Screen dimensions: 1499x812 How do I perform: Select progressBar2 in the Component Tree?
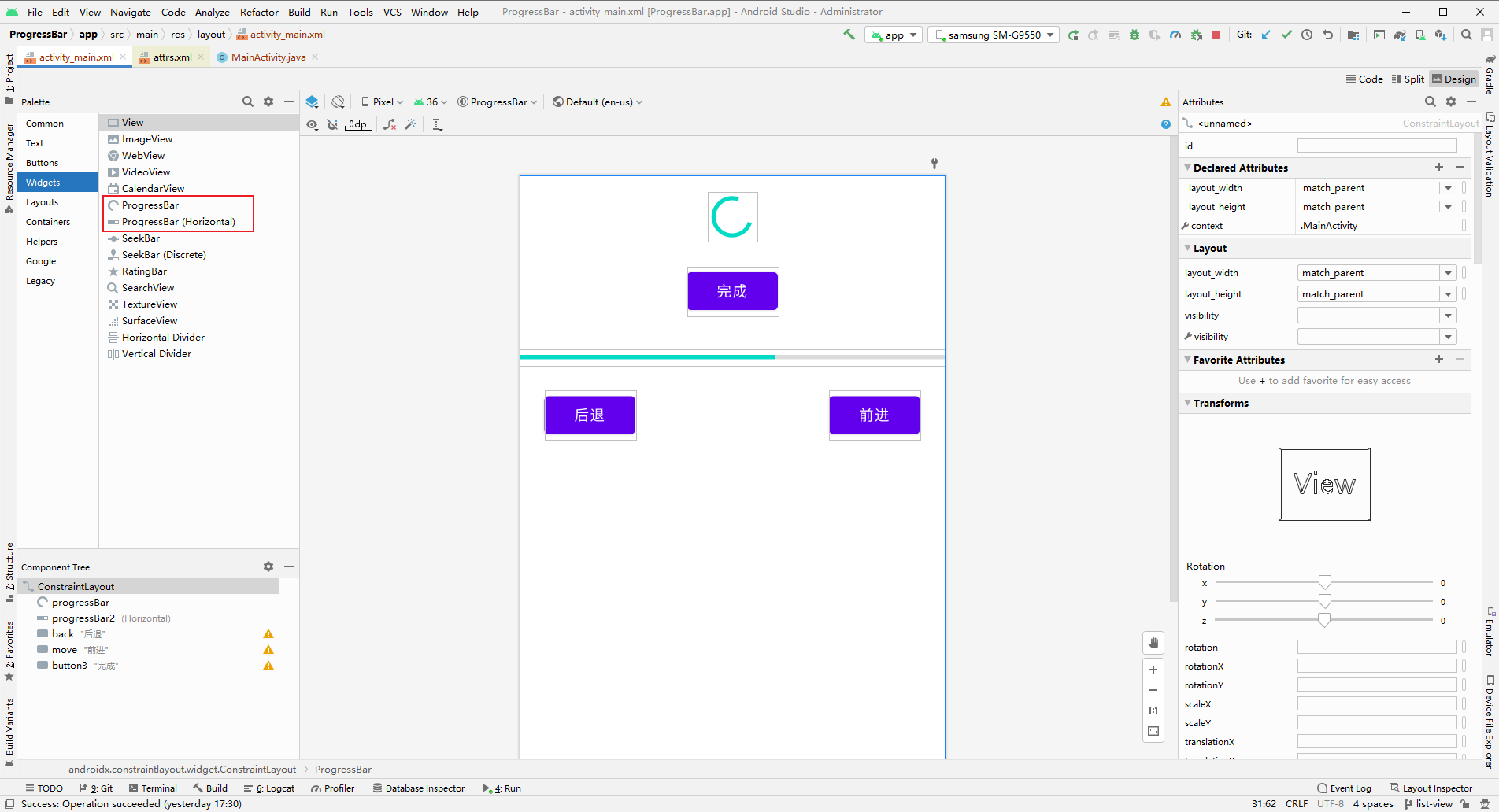point(85,618)
